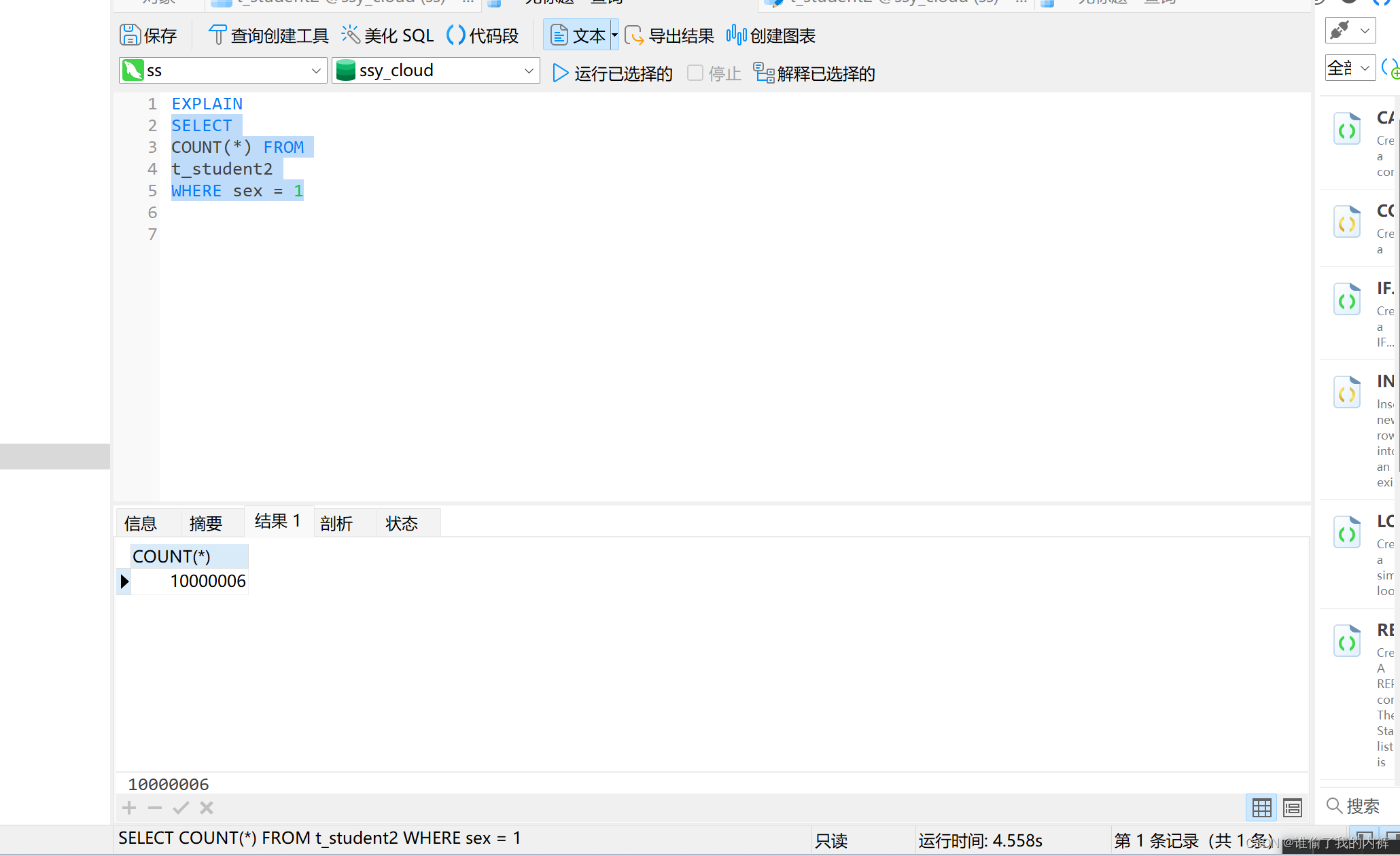The image size is (1400, 856).
Task: Expand the schema selector ssy_cloud
Action: [527, 70]
